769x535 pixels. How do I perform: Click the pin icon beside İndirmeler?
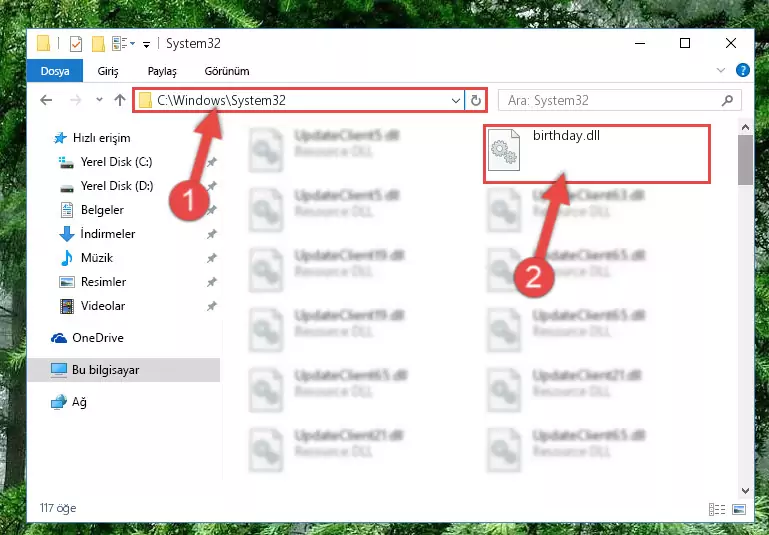[212, 234]
